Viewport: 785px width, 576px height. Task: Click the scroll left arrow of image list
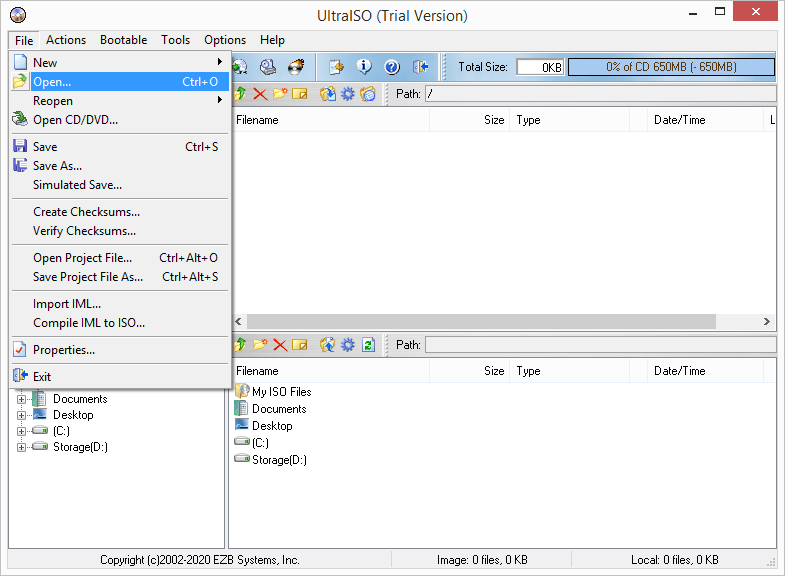coord(238,321)
